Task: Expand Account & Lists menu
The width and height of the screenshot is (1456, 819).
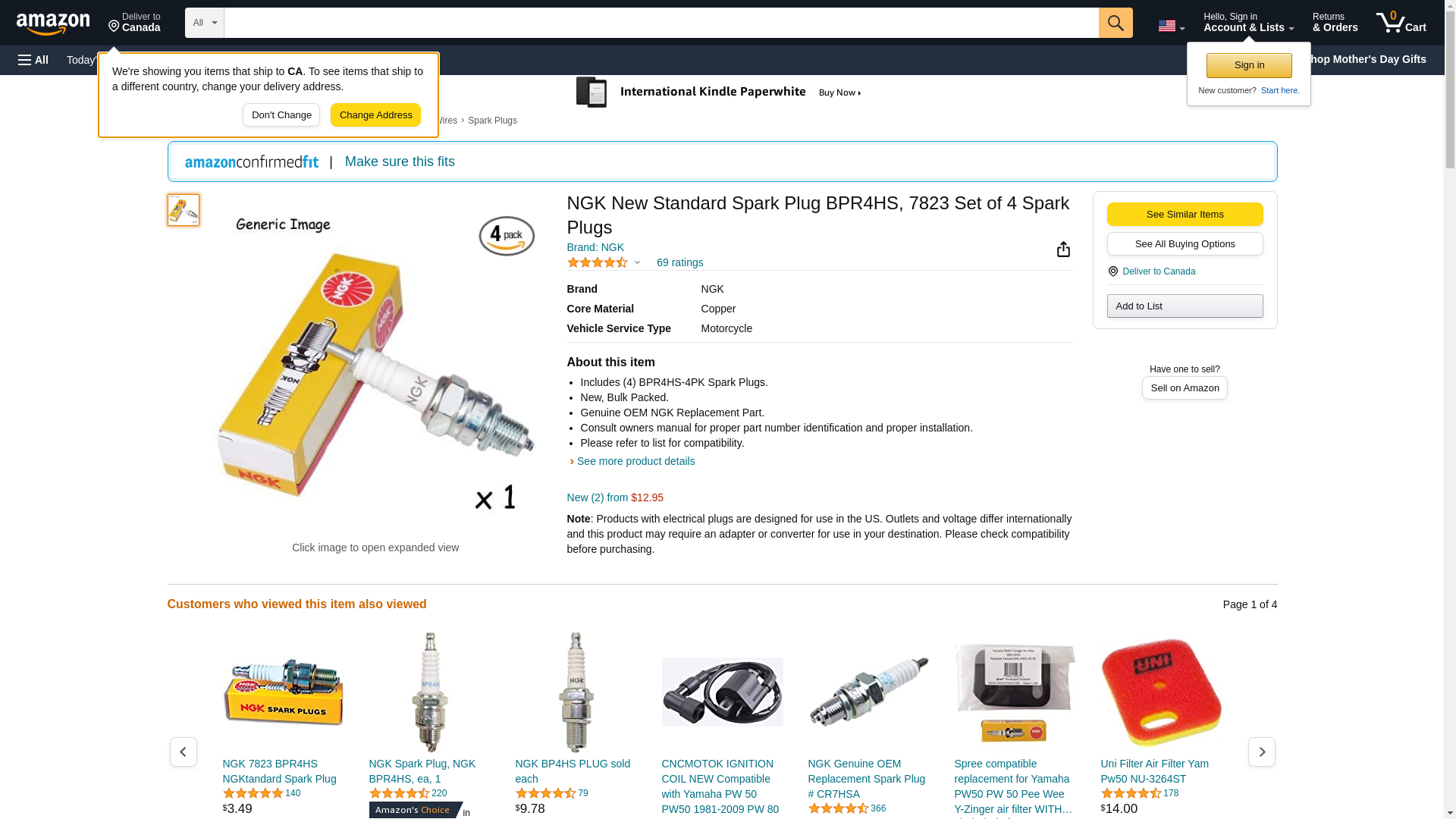Action: [1248, 23]
